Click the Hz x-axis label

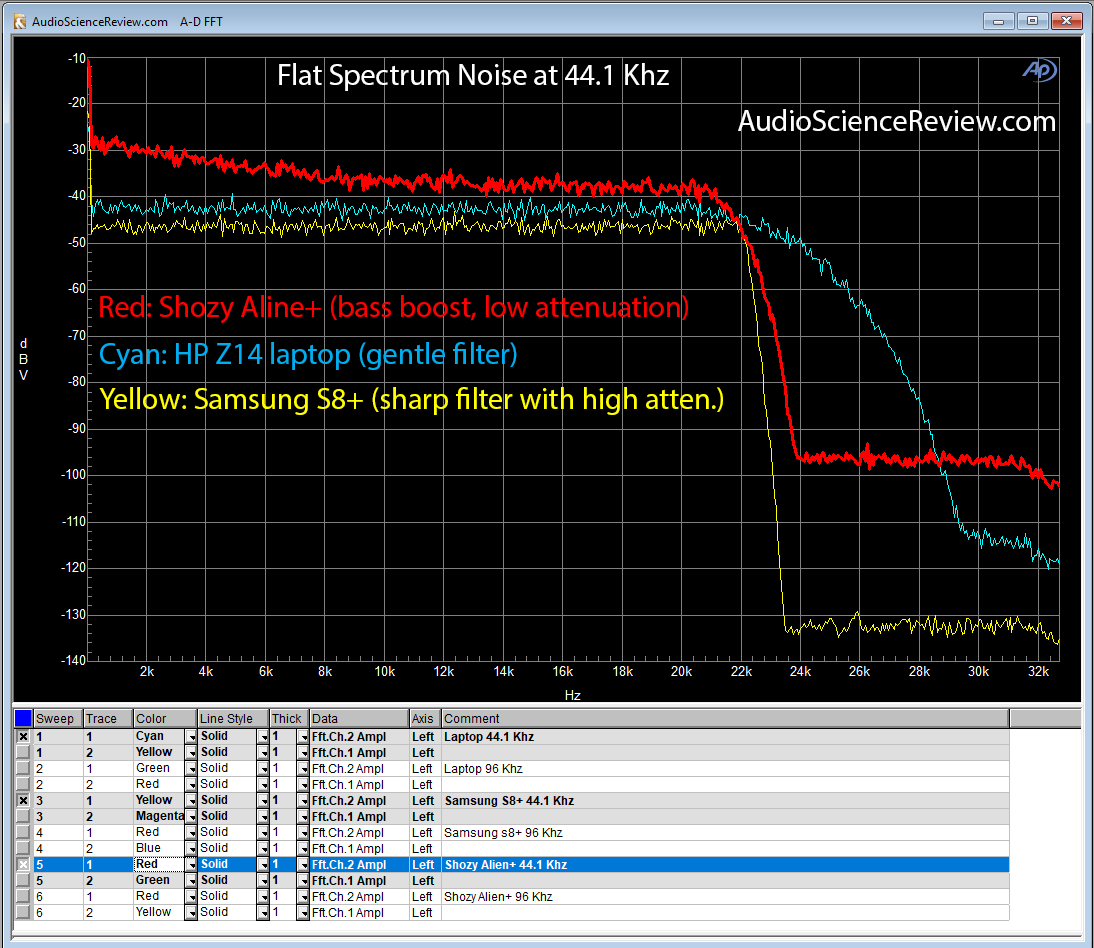pos(572,695)
